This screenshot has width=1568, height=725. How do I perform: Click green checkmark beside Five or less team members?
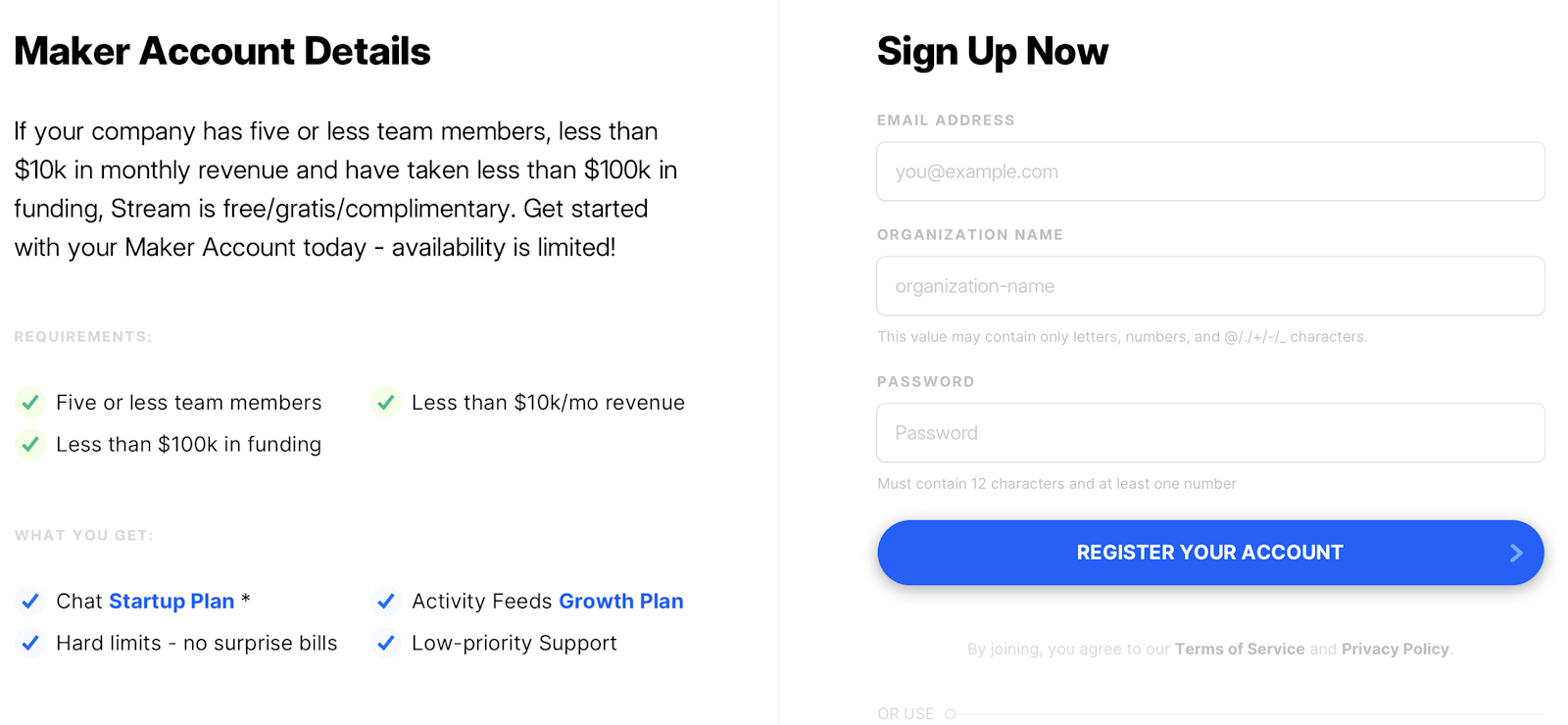30,403
